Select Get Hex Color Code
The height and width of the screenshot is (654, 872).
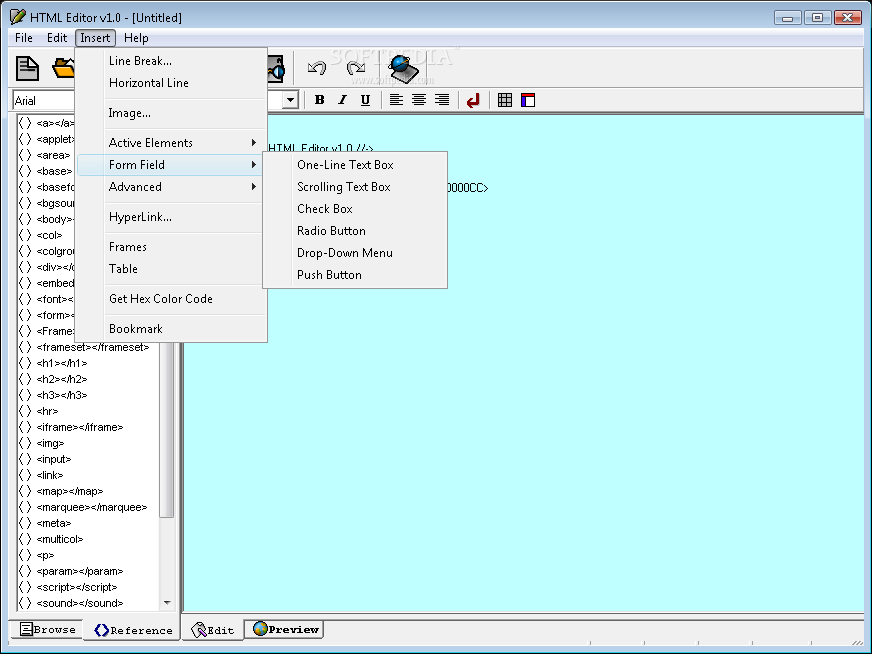(x=171, y=299)
